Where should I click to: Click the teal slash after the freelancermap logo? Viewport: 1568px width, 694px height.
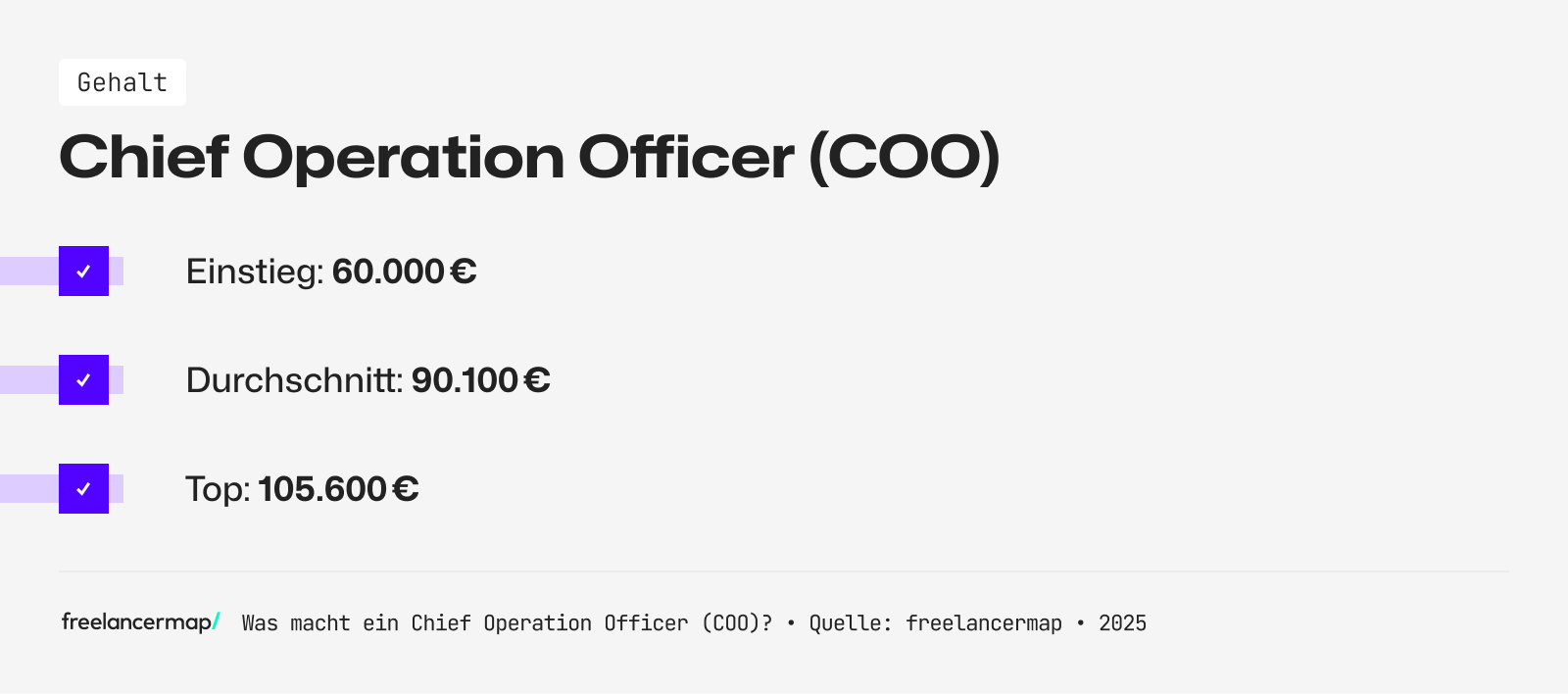217,620
